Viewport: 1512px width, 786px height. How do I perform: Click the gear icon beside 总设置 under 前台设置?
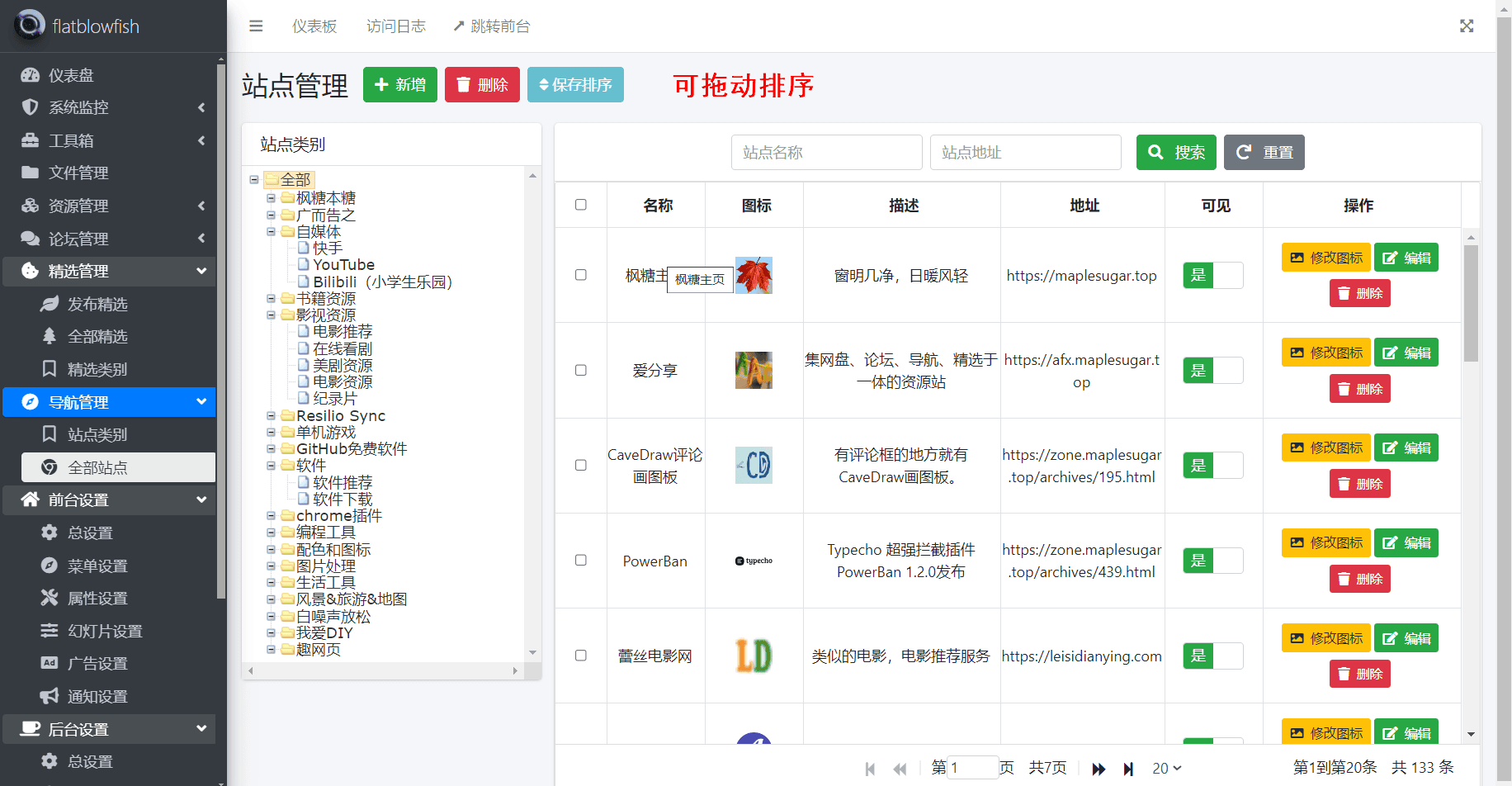tap(50, 533)
